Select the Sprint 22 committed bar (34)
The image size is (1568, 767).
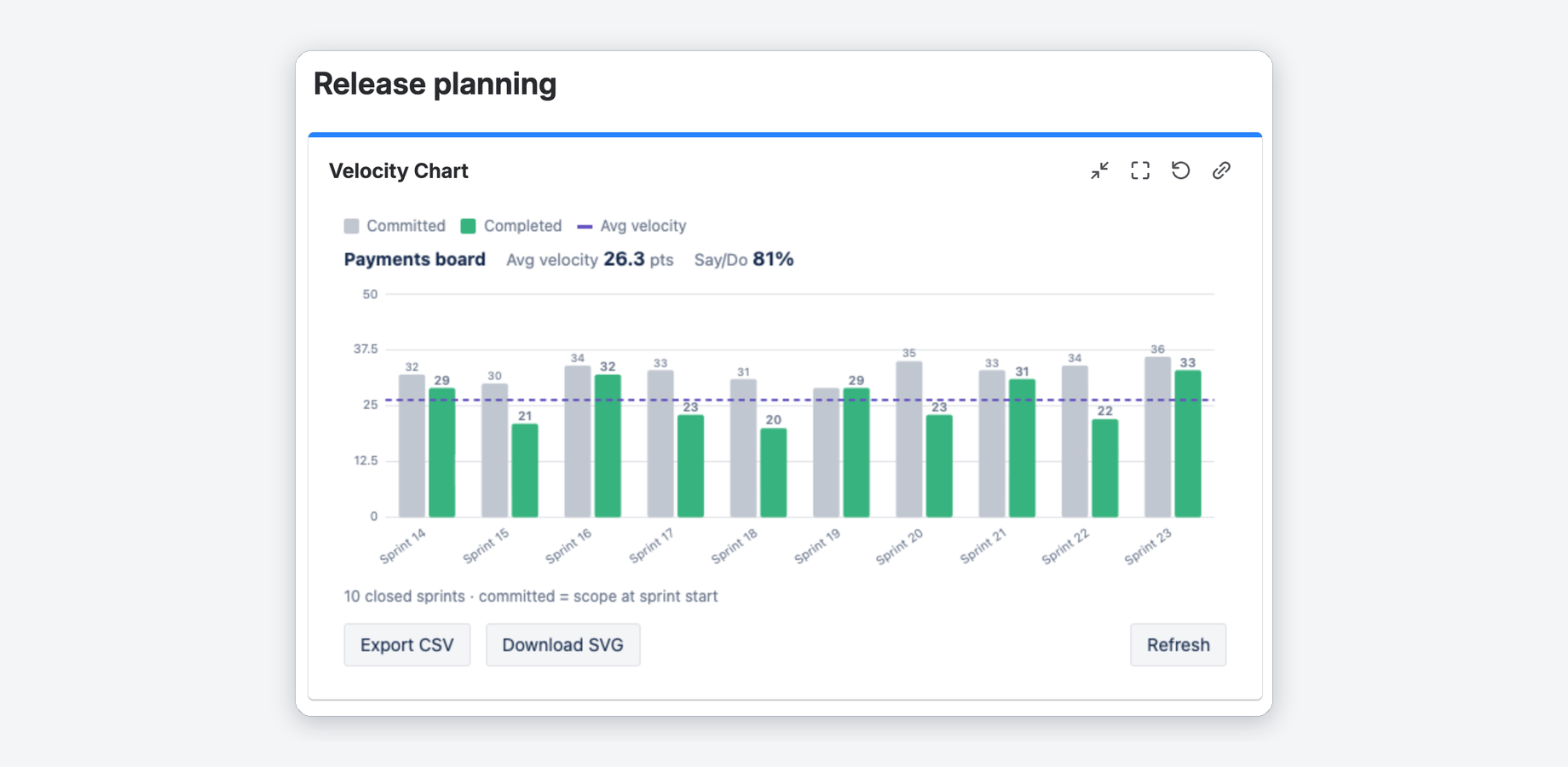[1075, 441]
